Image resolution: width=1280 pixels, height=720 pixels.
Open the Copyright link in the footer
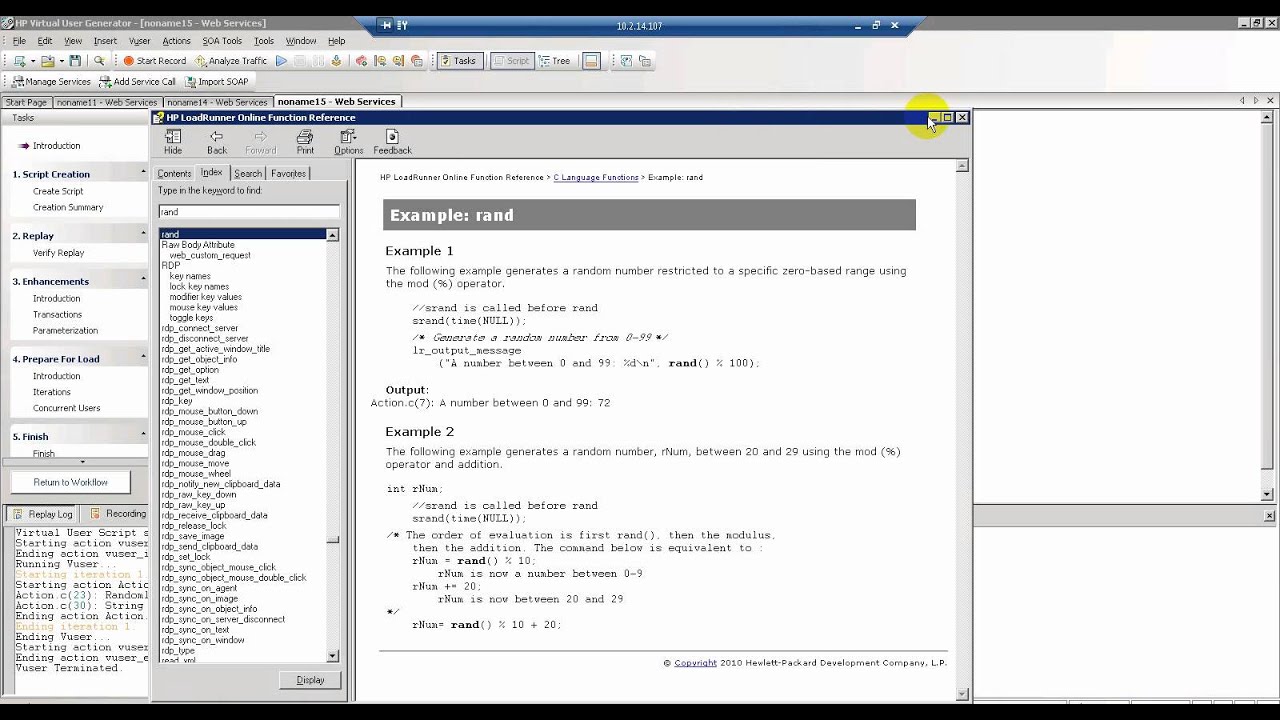(695, 662)
